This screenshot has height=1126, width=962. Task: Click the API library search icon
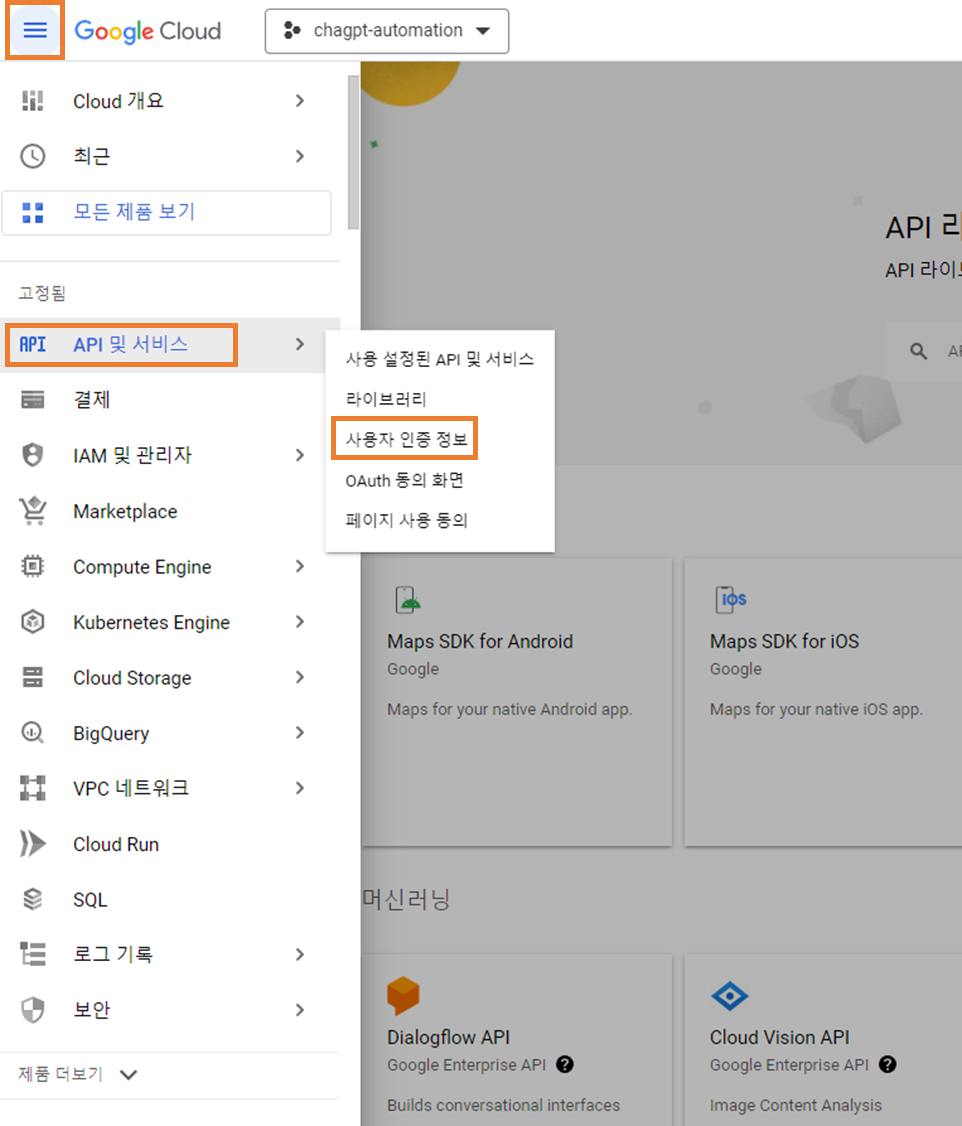point(918,351)
